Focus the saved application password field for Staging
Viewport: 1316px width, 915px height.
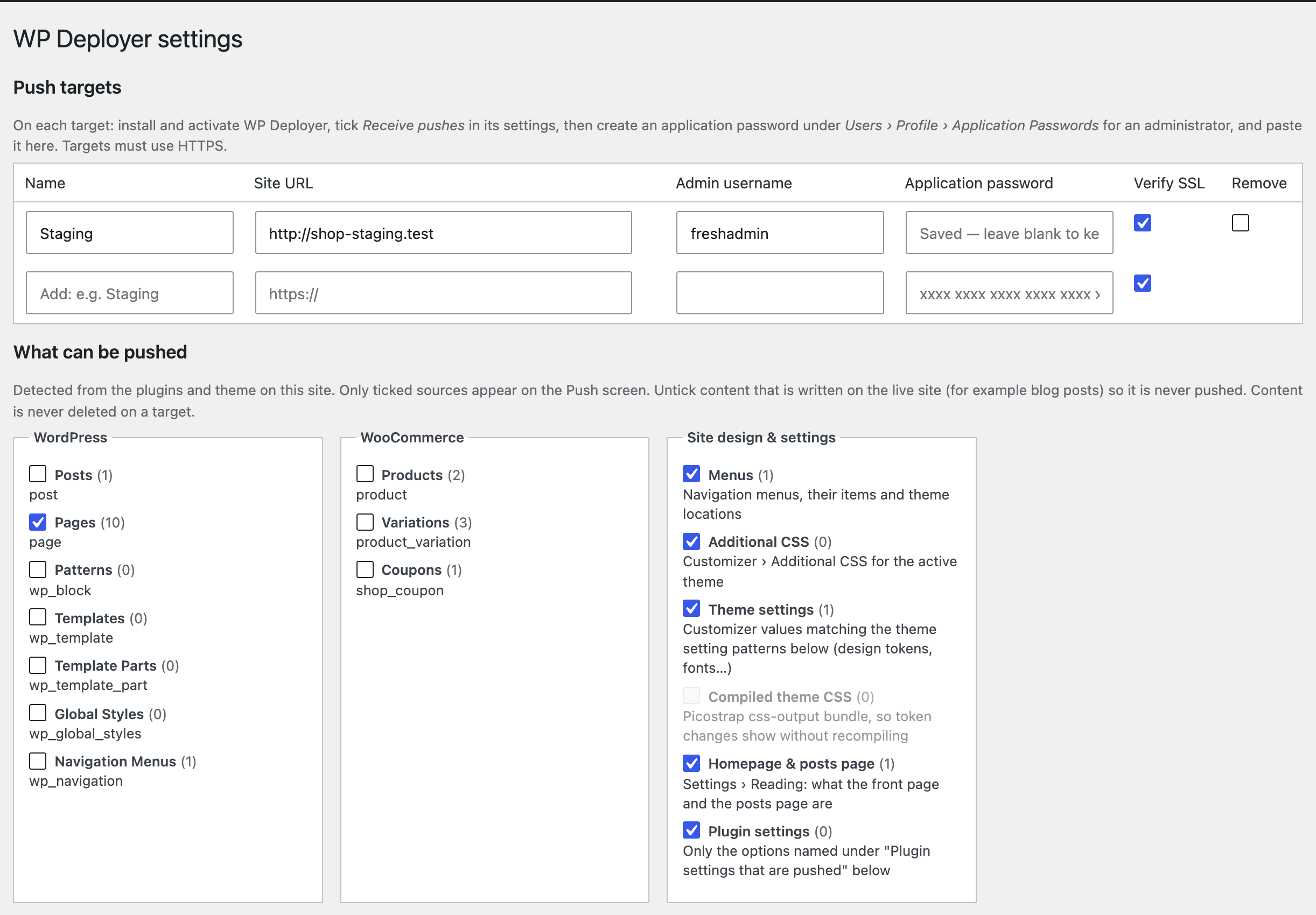point(1009,233)
